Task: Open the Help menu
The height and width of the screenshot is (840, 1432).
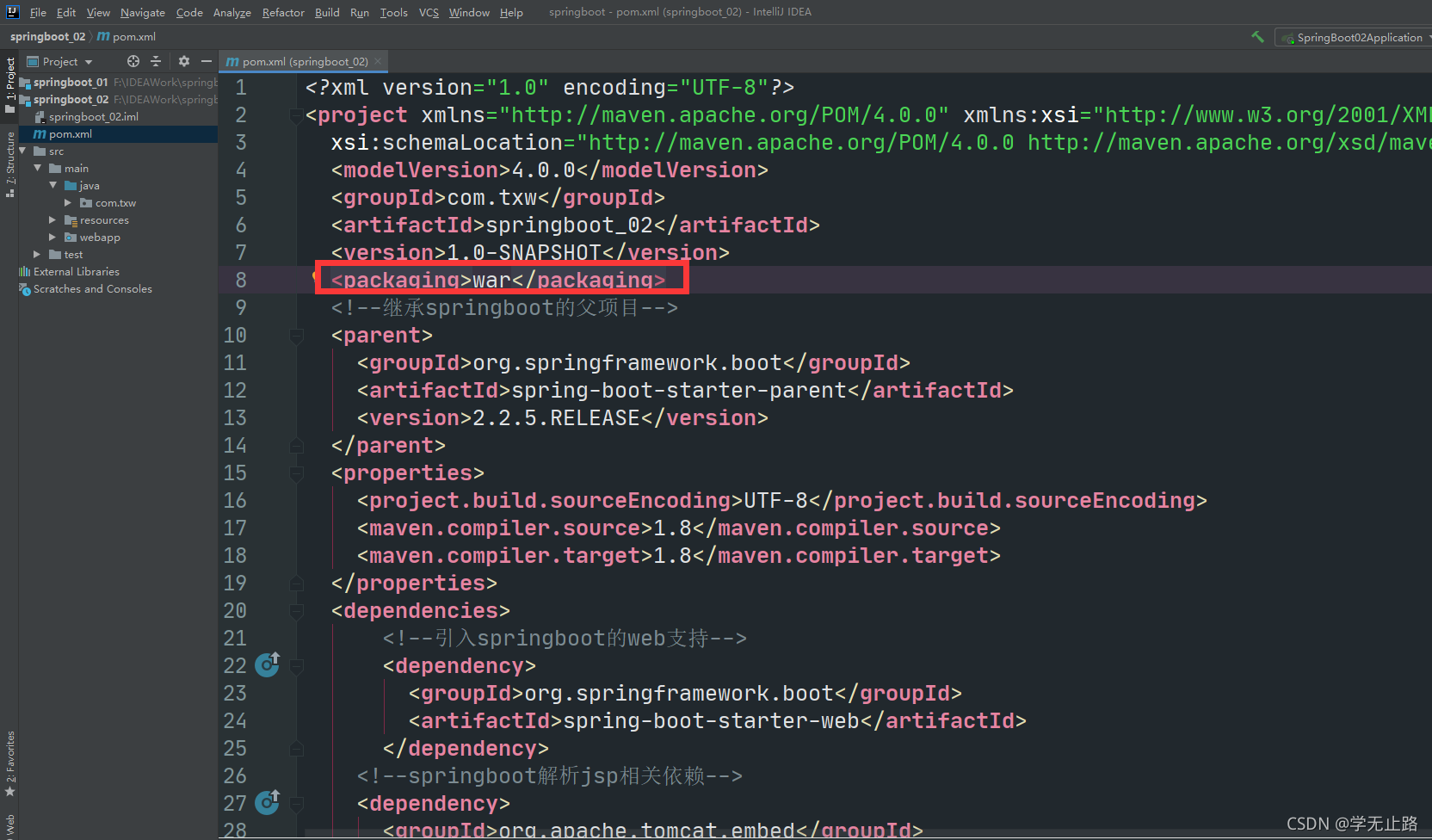Action: click(511, 12)
